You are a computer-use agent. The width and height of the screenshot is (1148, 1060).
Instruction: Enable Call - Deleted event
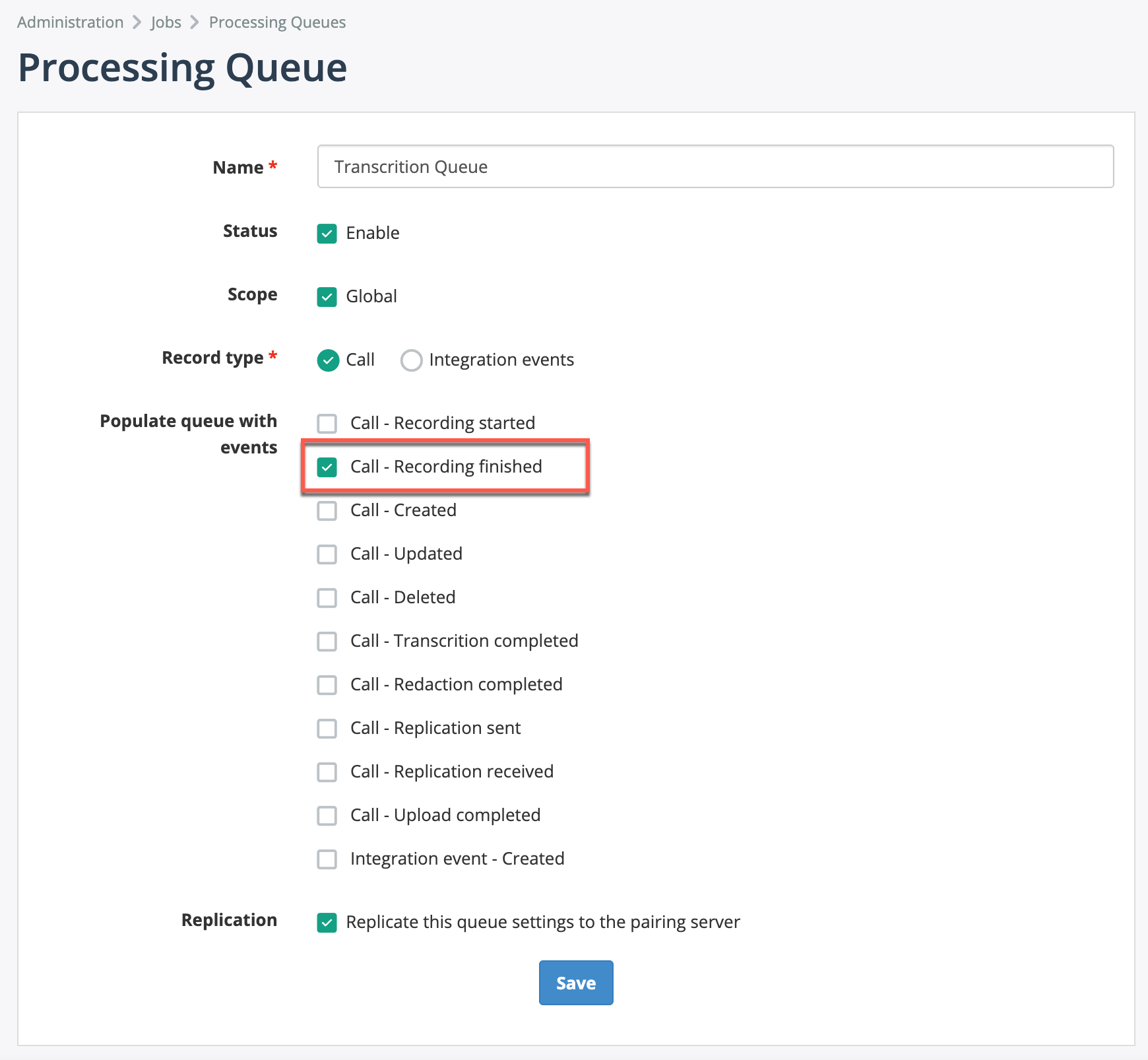point(327,597)
